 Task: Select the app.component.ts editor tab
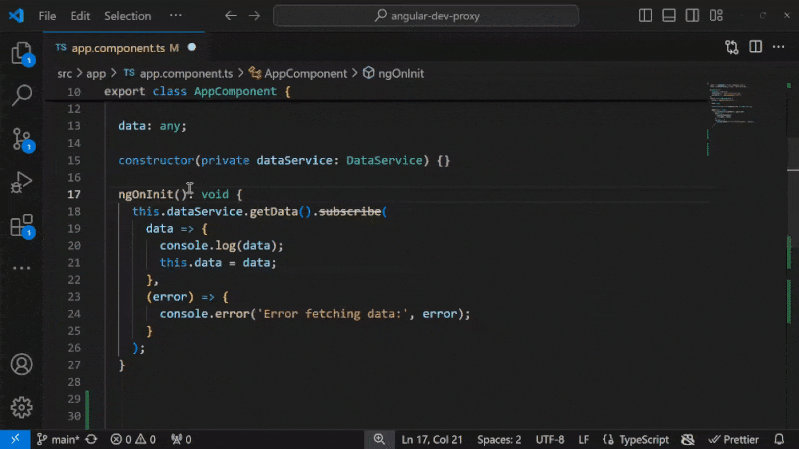[x=117, y=47]
